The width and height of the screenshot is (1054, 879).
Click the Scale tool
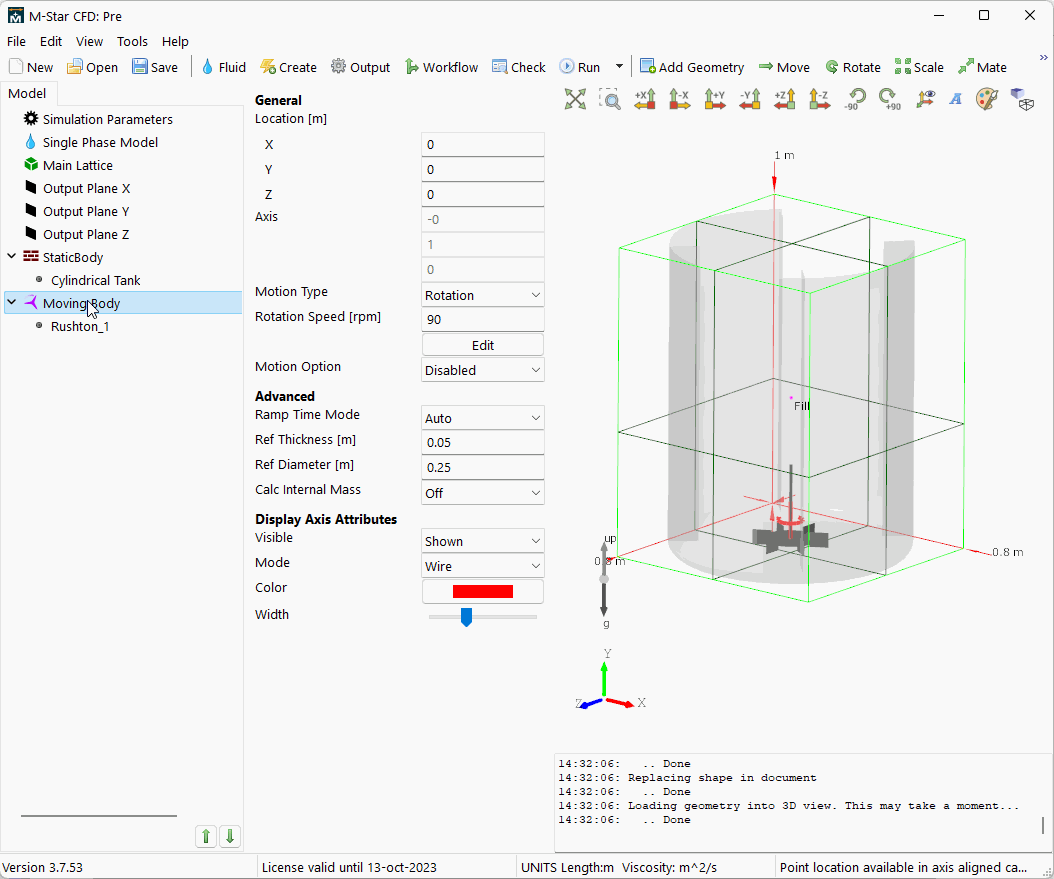(919, 67)
